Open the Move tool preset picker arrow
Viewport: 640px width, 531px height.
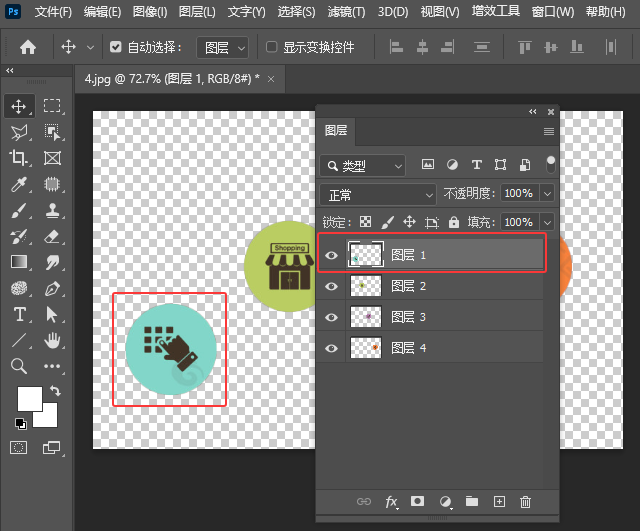coord(90,47)
